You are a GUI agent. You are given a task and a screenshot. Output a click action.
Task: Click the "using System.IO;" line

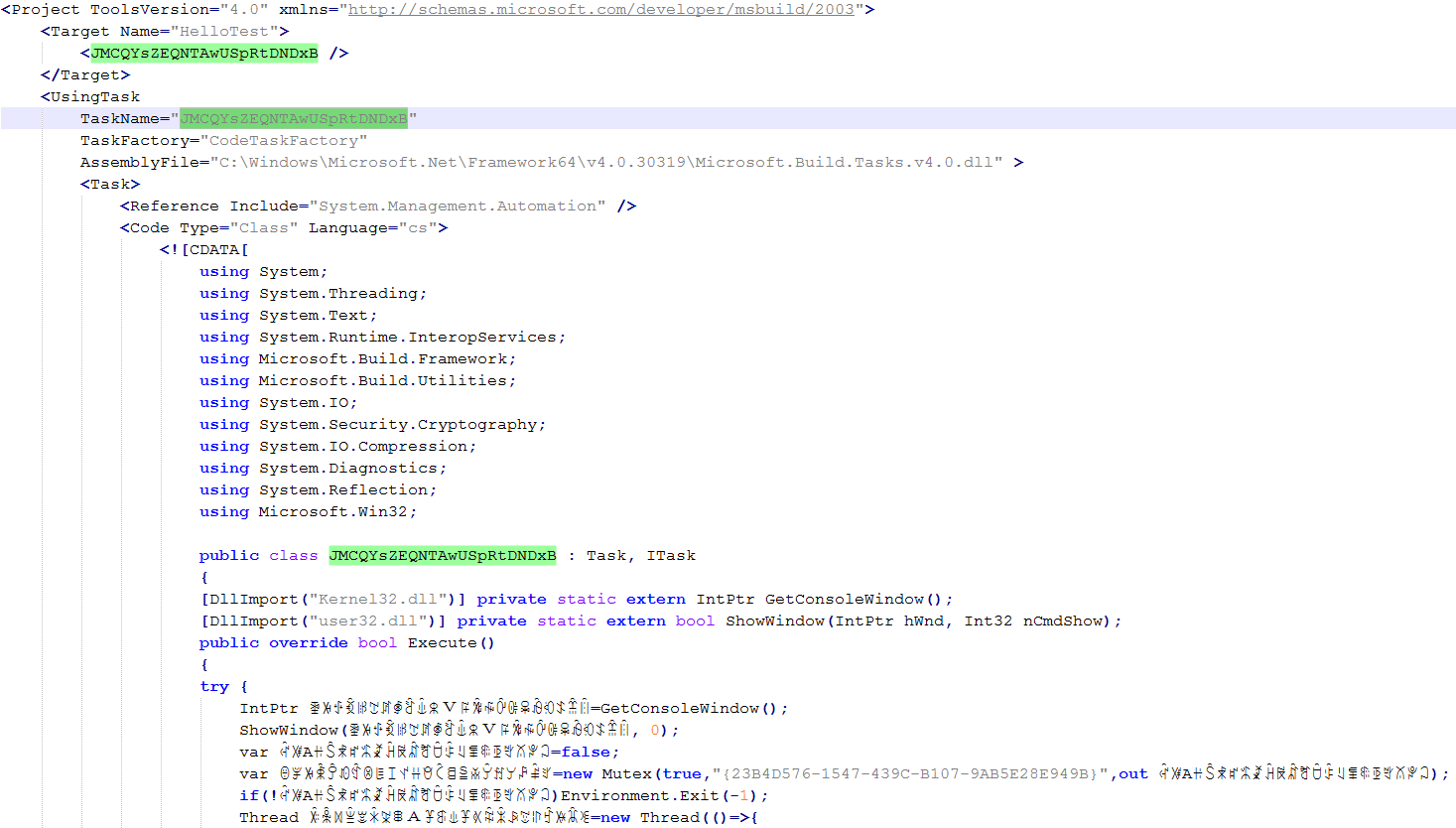pyautogui.click(x=278, y=402)
